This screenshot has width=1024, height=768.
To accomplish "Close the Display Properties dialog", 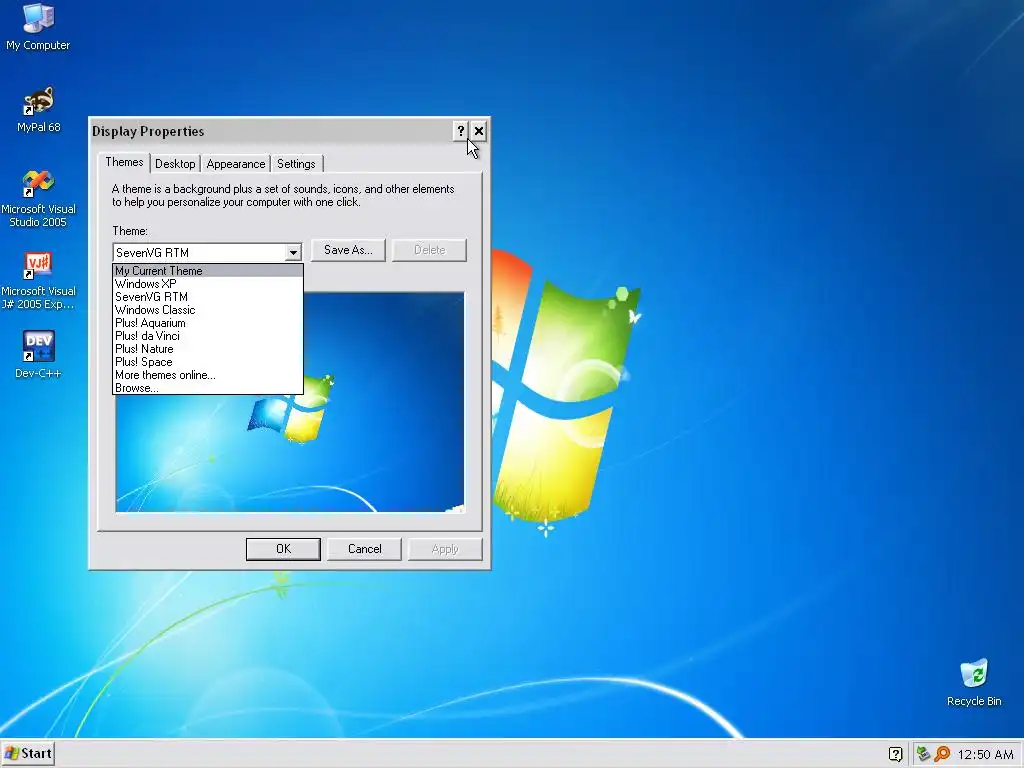I will pos(479,131).
